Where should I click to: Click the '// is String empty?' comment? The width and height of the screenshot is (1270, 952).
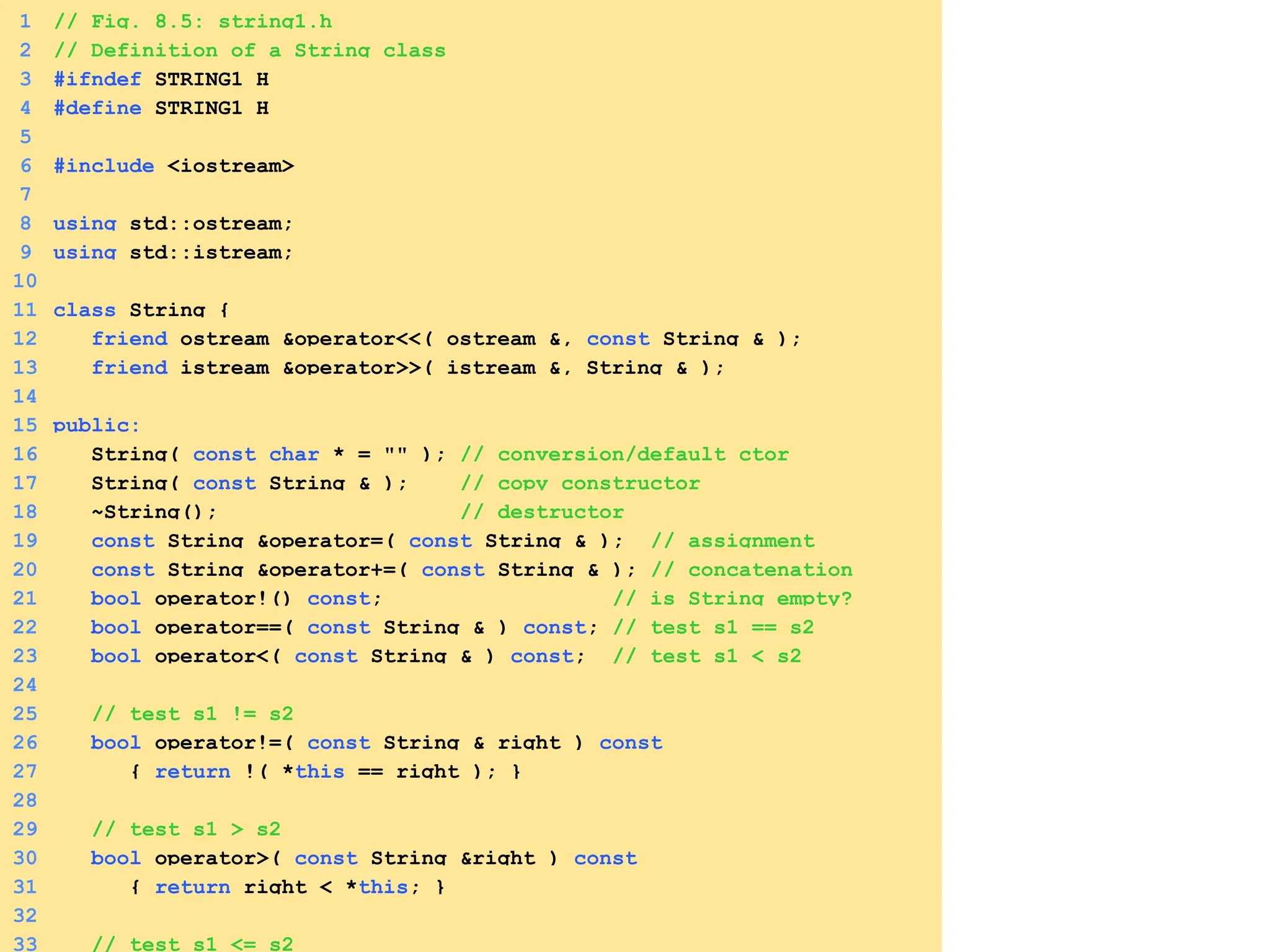pyautogui.click(x=732, y=598)
